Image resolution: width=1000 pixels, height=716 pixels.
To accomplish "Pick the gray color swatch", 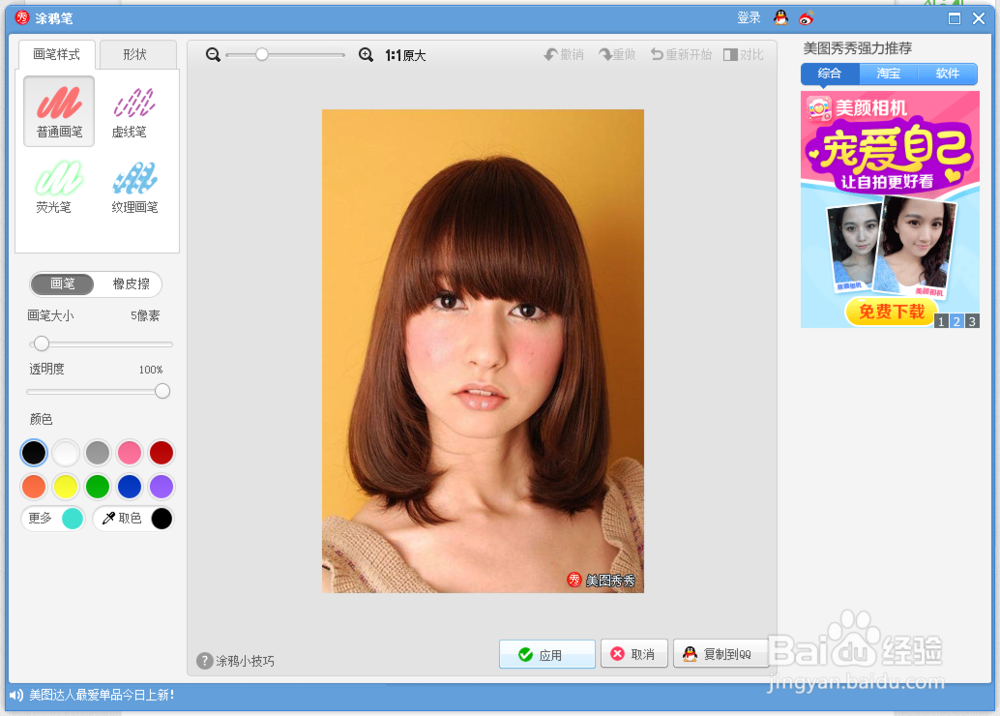I will (98, 453).
